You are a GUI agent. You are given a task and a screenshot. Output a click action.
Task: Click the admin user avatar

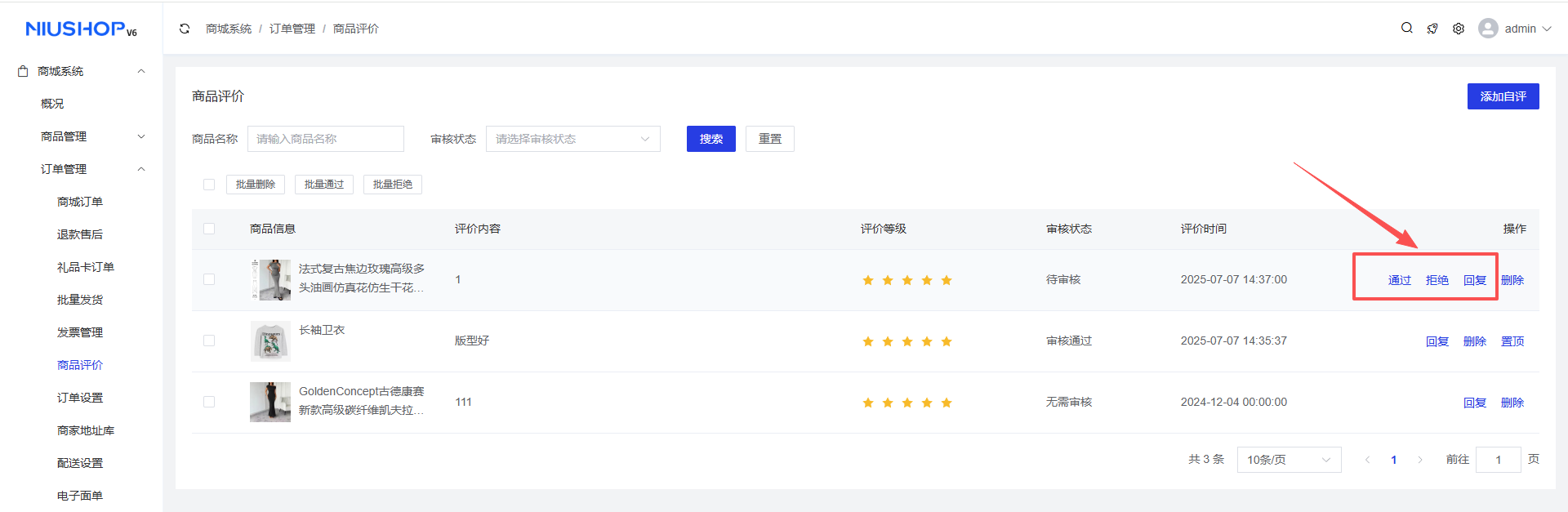1488,29
